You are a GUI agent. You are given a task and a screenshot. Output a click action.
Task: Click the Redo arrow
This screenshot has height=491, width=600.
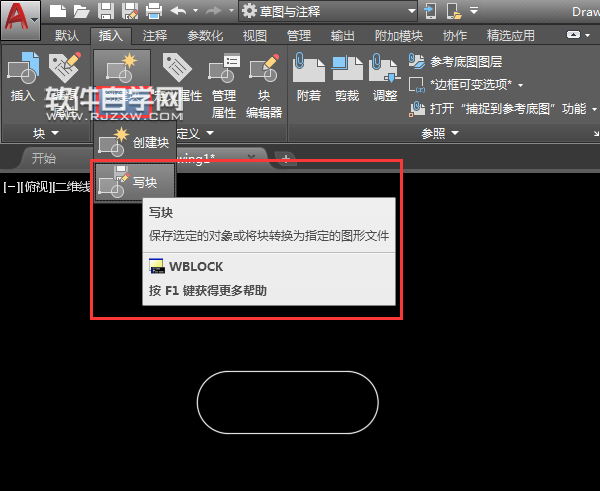point(214,11)
